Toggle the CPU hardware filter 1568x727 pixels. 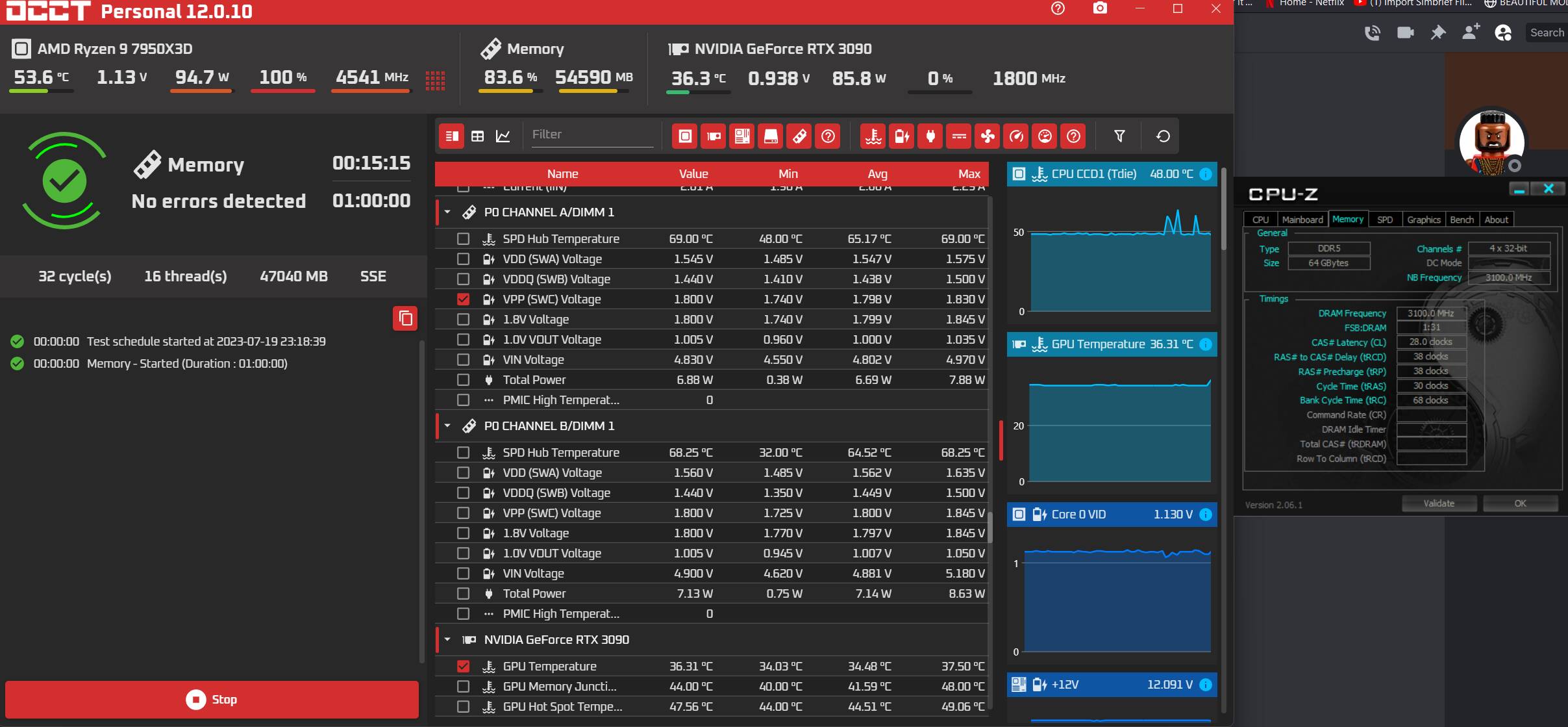point(685,136)
